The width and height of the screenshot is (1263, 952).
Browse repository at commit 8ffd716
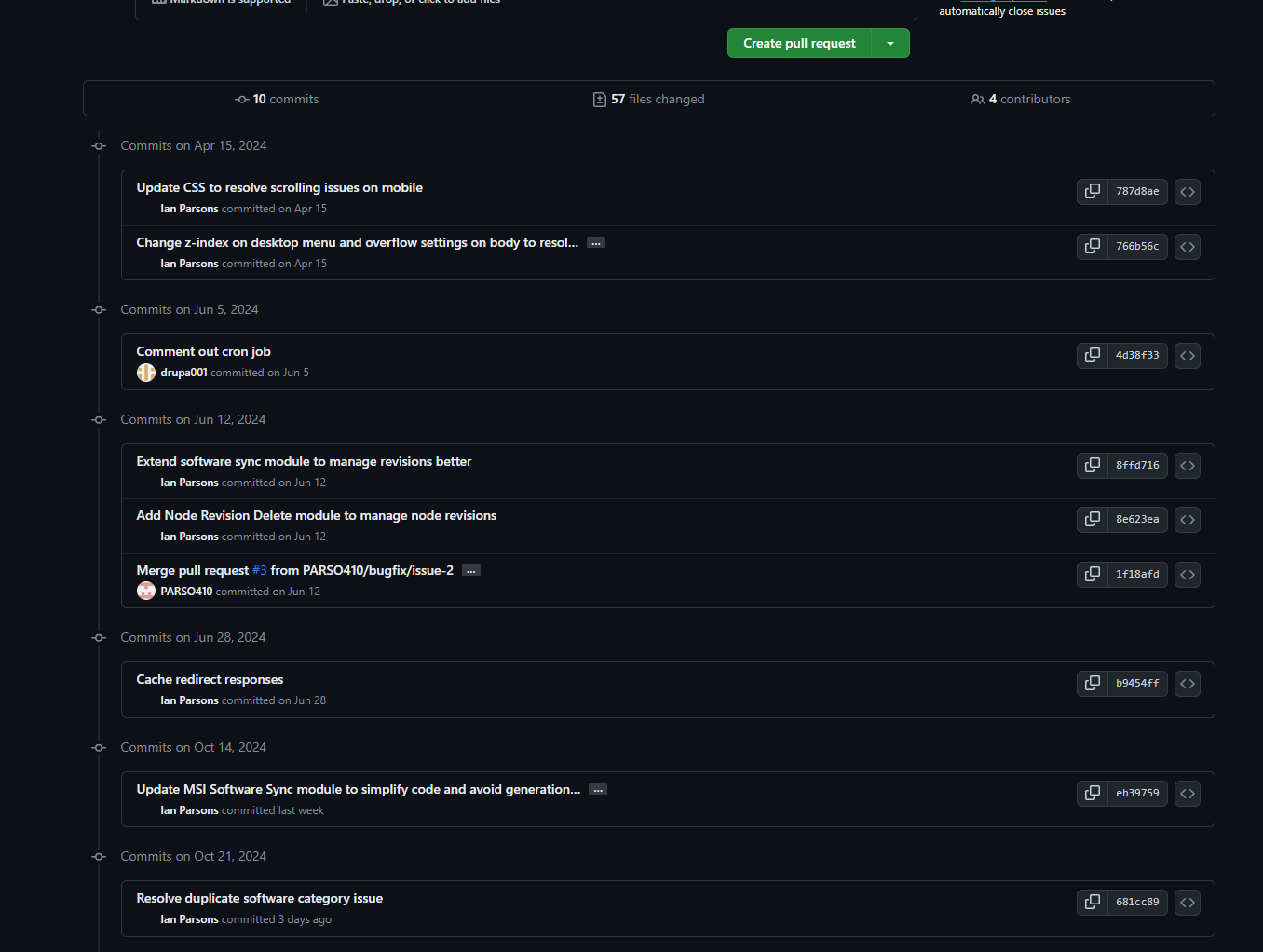tap(1187, 466)
